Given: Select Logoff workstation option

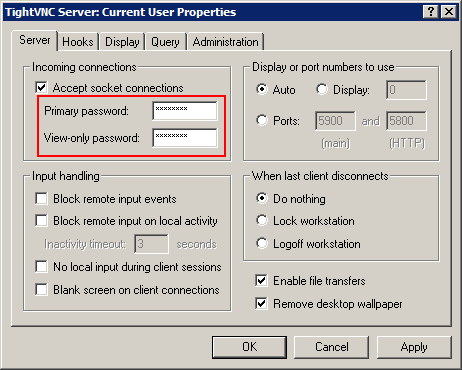Looking at the screenshot, I should [x=262, y=243].
